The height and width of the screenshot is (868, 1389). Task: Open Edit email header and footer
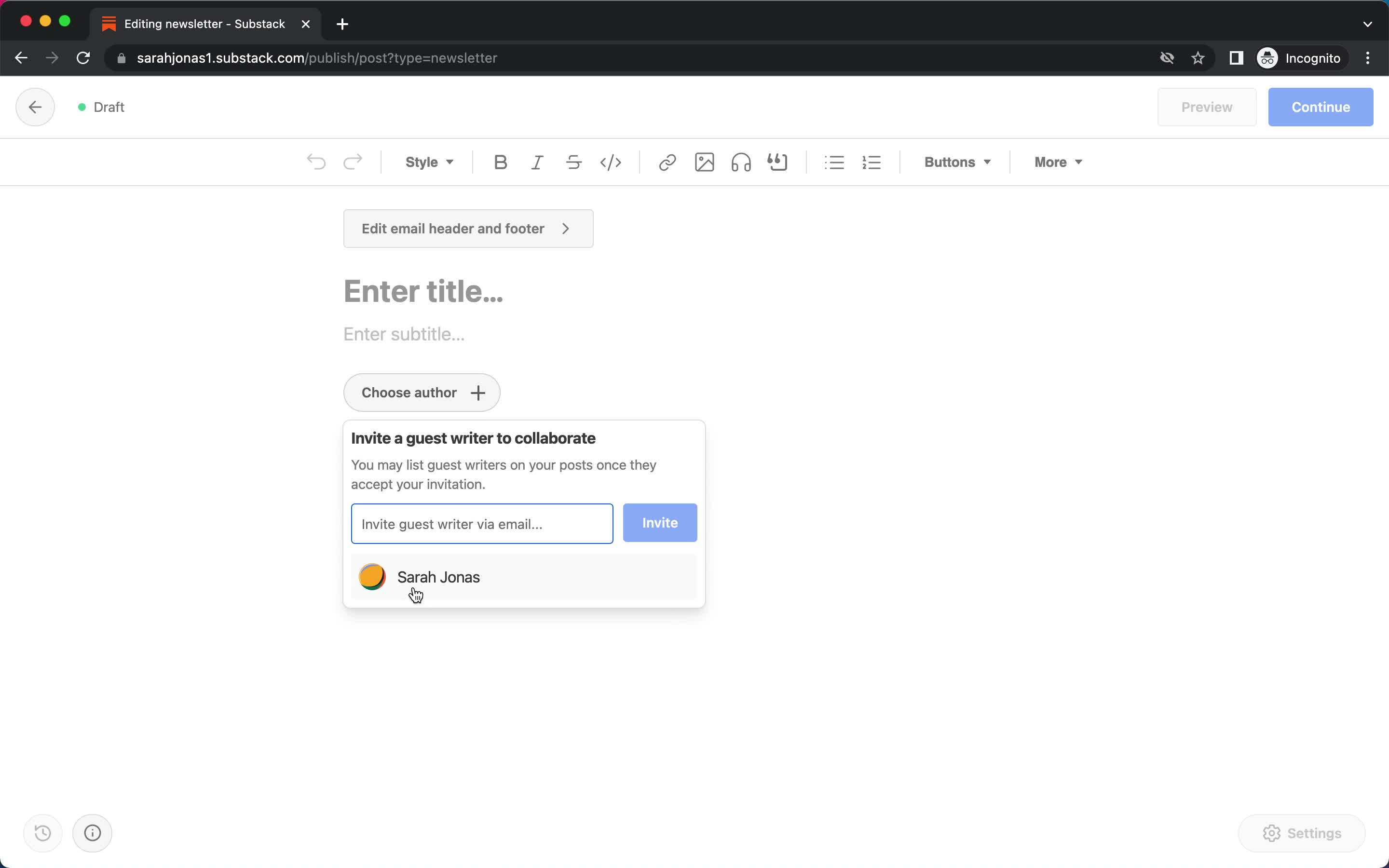[x=467, y=228]
